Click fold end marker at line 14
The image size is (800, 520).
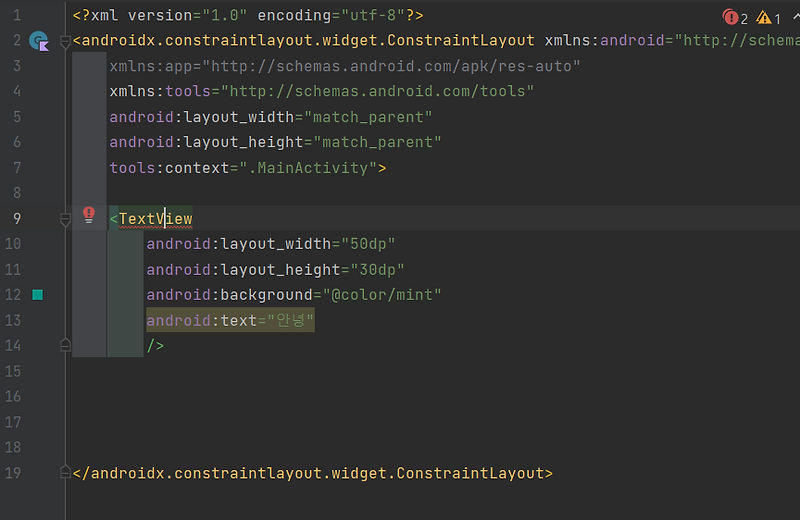(x=65, y=345)
